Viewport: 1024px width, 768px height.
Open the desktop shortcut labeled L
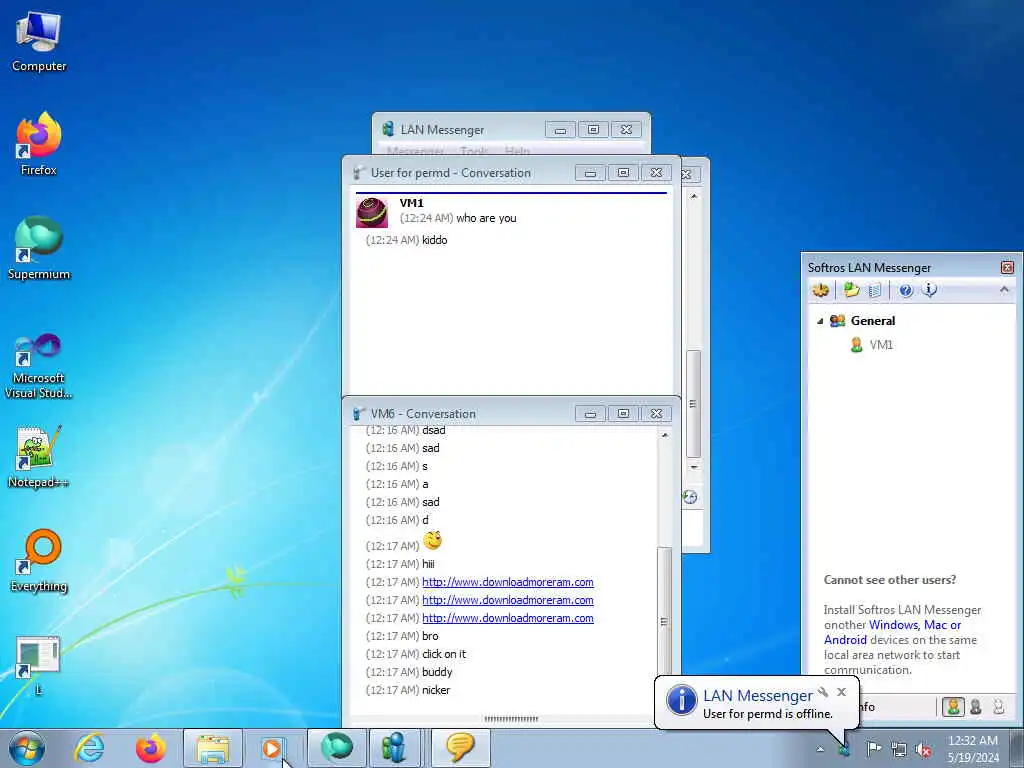pos(38,665)
